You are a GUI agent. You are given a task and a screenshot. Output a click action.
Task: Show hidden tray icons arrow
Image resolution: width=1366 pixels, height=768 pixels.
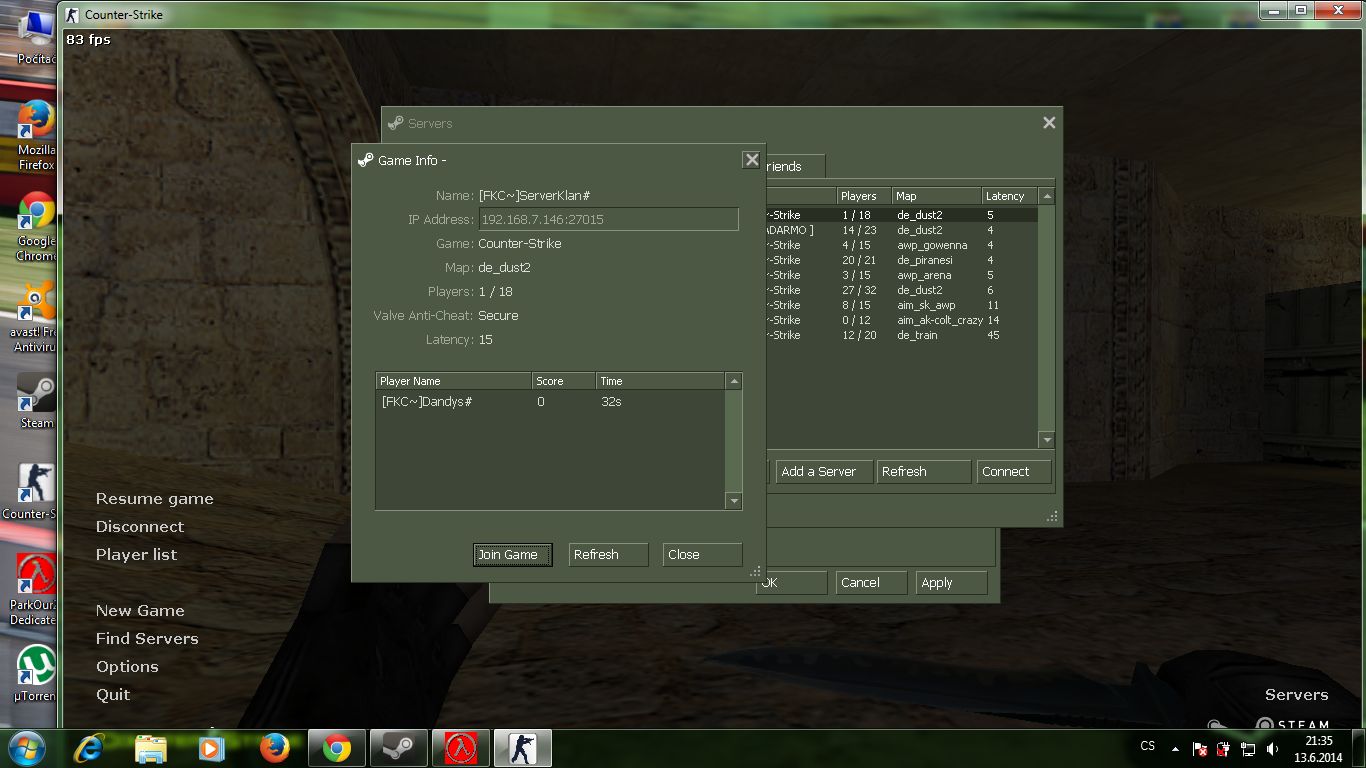point(1176,749)
